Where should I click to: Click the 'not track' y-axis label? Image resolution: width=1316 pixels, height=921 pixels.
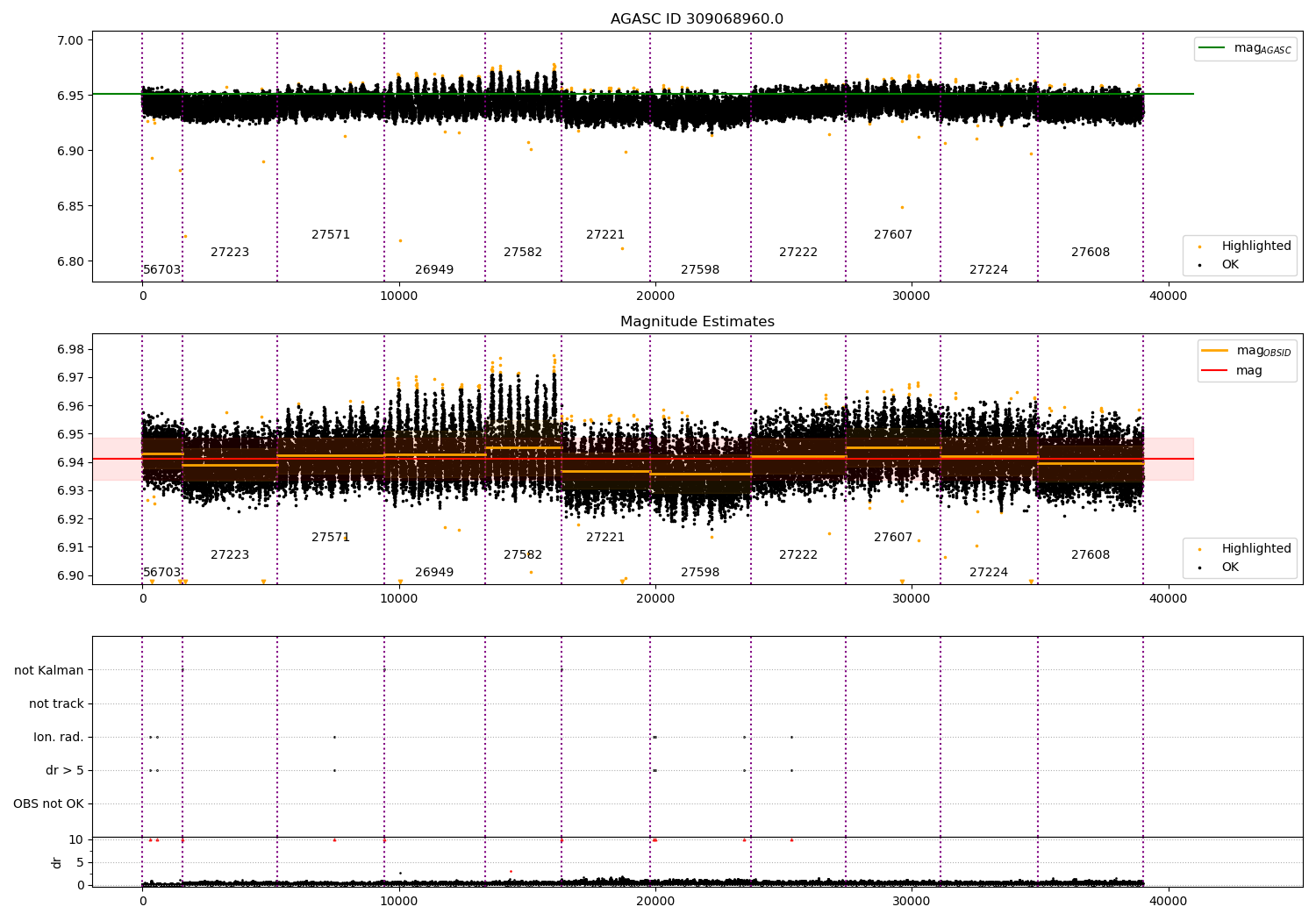point(56,703)
